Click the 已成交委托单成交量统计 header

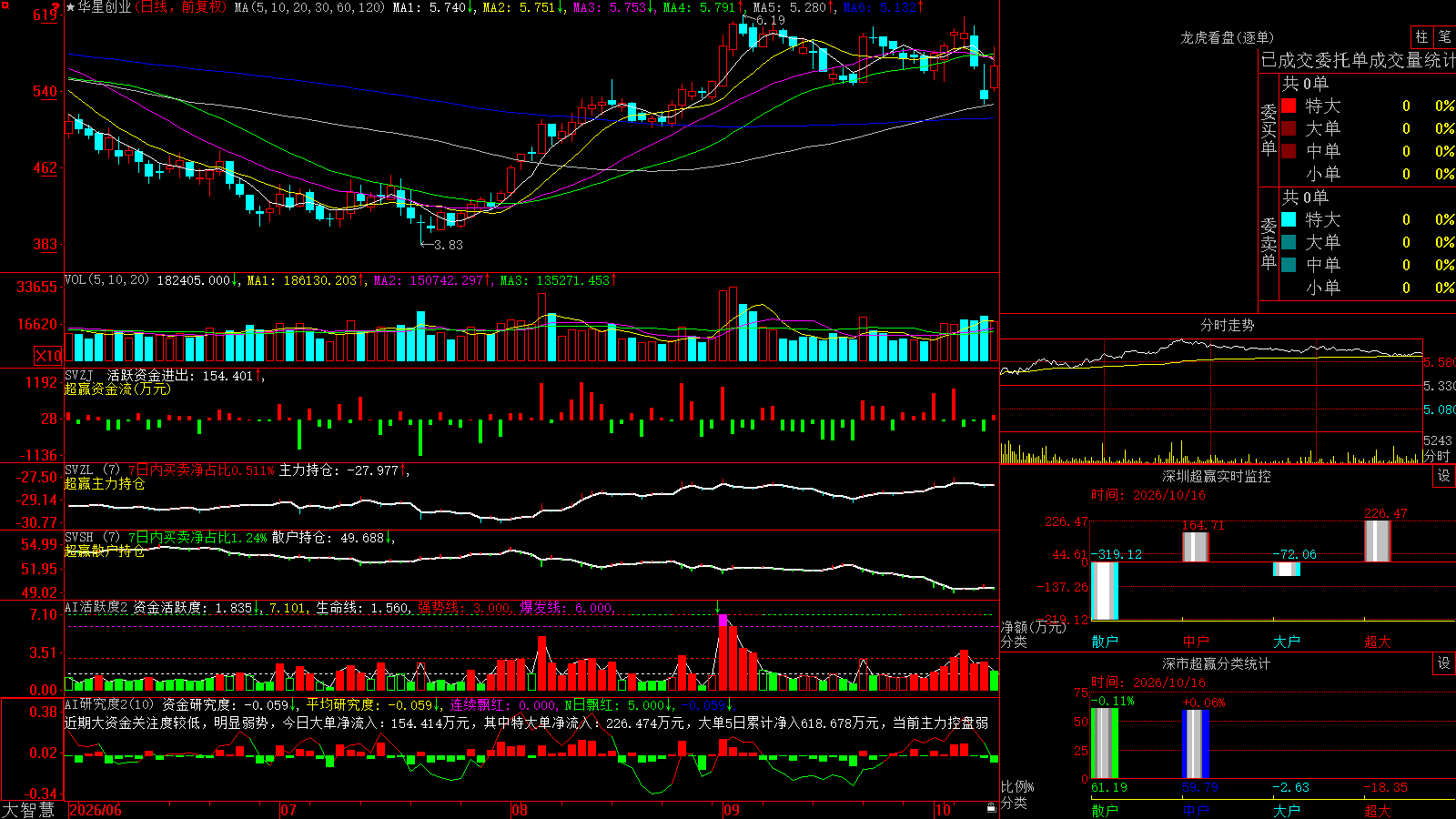1358,60
